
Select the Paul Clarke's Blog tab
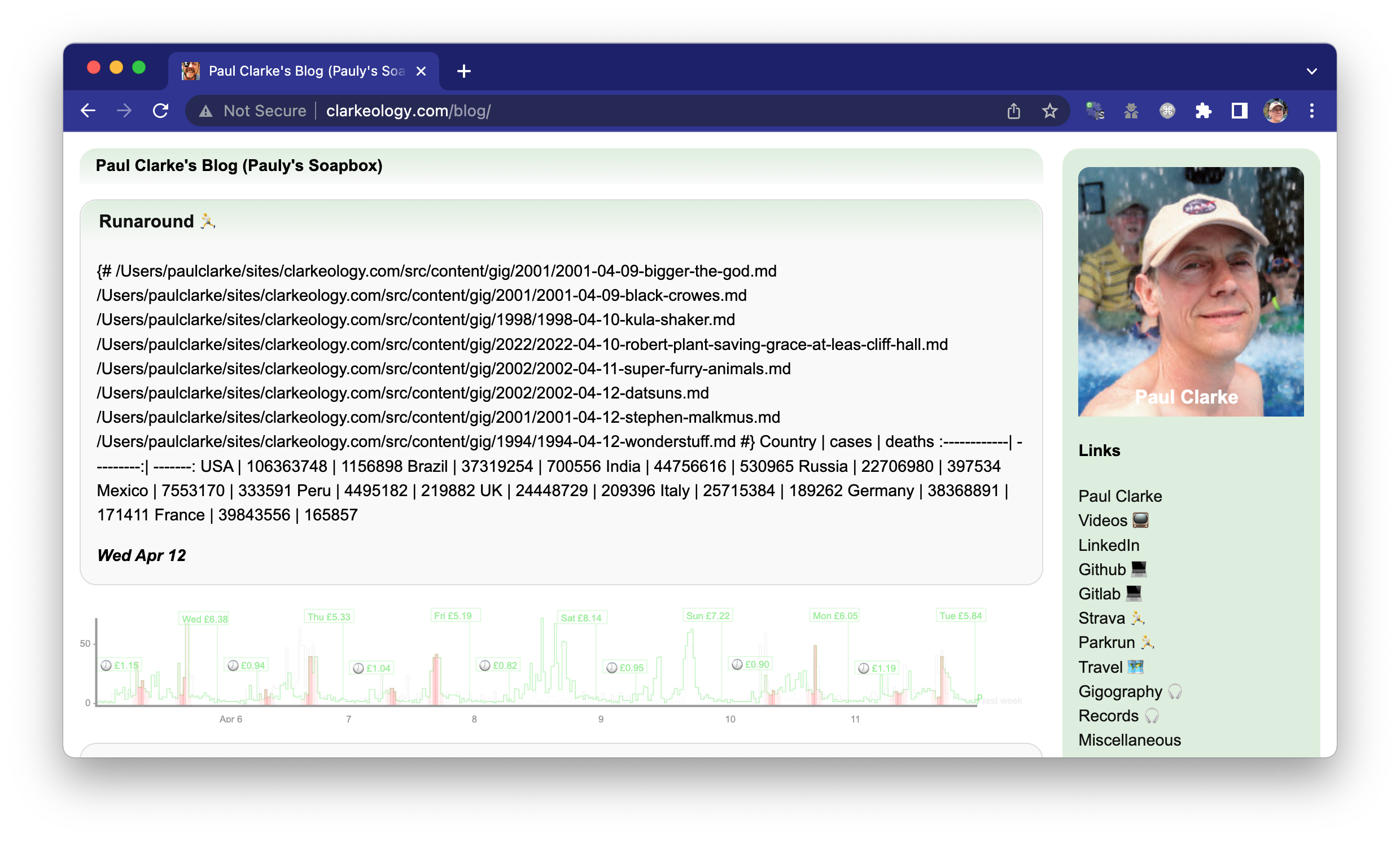pyautogui.click(x=303, y=71)
